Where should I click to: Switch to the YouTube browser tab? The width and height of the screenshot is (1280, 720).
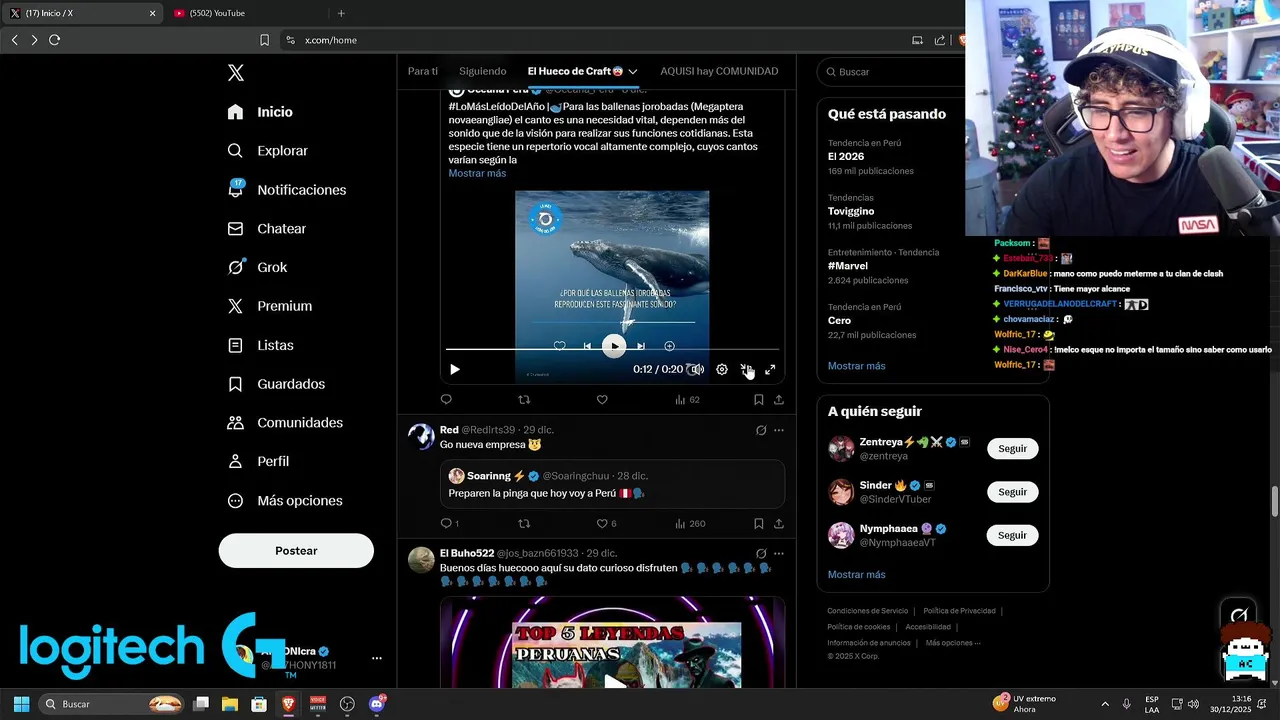[x=246, y=13]
